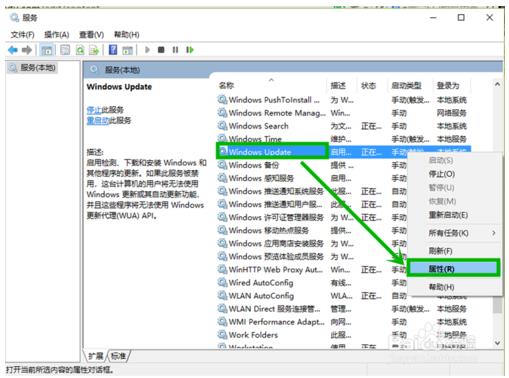
Task: Click the Properties sheet toolbar icon
Action: point(65,50)
